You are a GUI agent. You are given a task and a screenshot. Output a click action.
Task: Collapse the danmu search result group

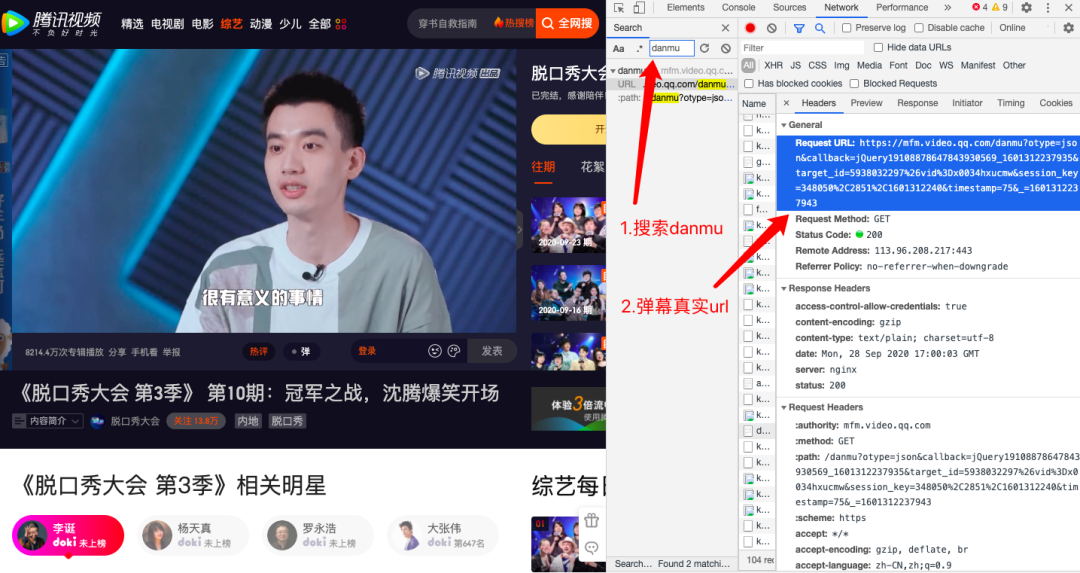click(x=613, y=71)
